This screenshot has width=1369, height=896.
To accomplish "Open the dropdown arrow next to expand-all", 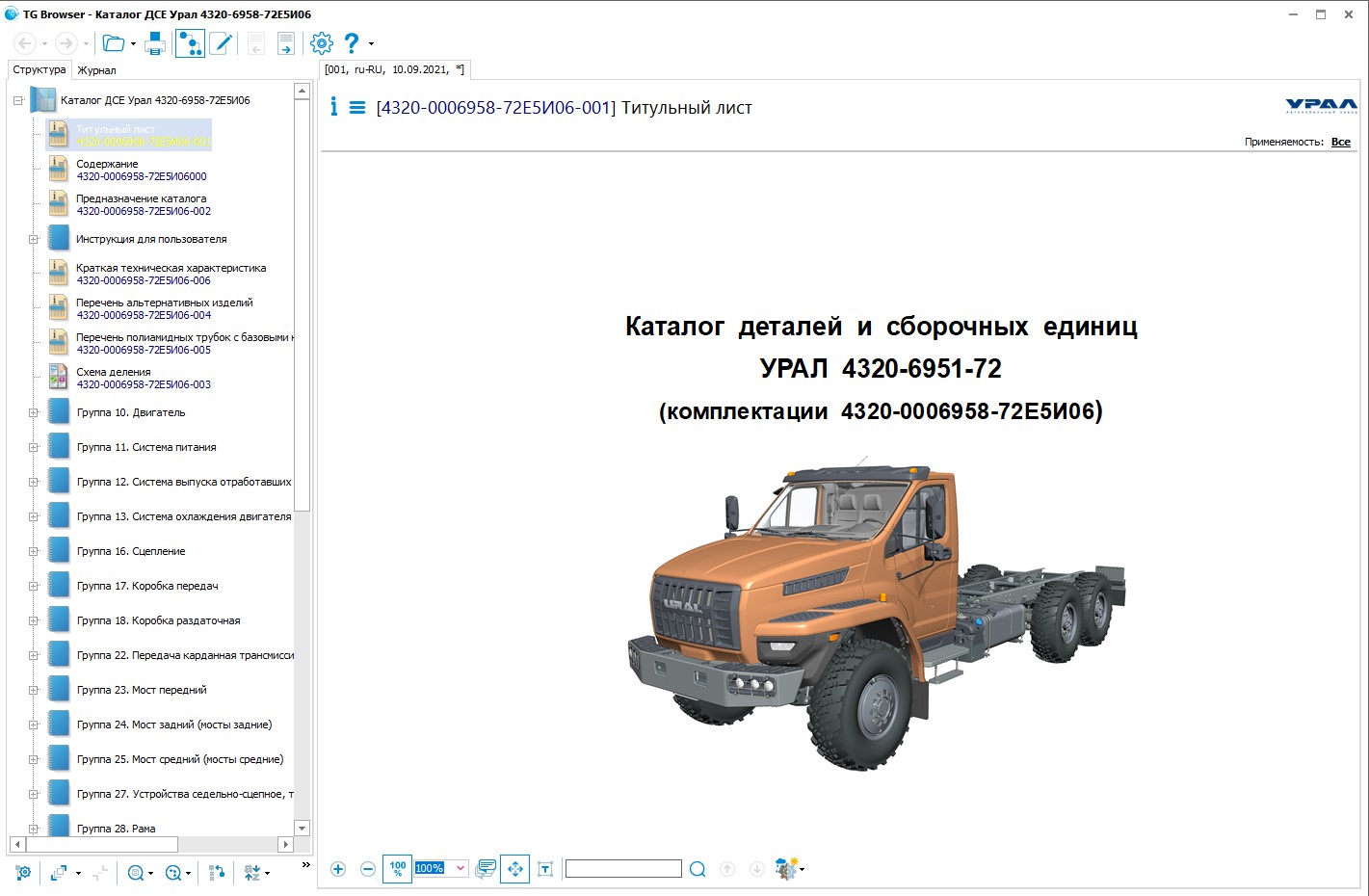I will pyautogui.click(x=78, y=874).
